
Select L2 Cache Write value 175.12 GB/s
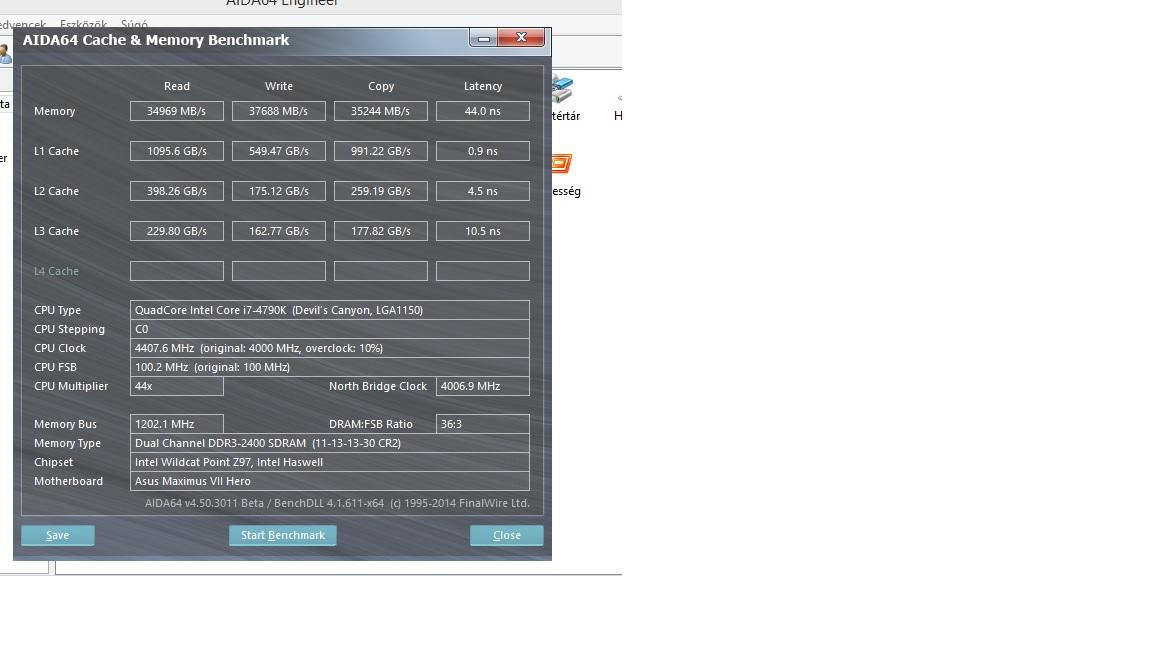[278, 191]
